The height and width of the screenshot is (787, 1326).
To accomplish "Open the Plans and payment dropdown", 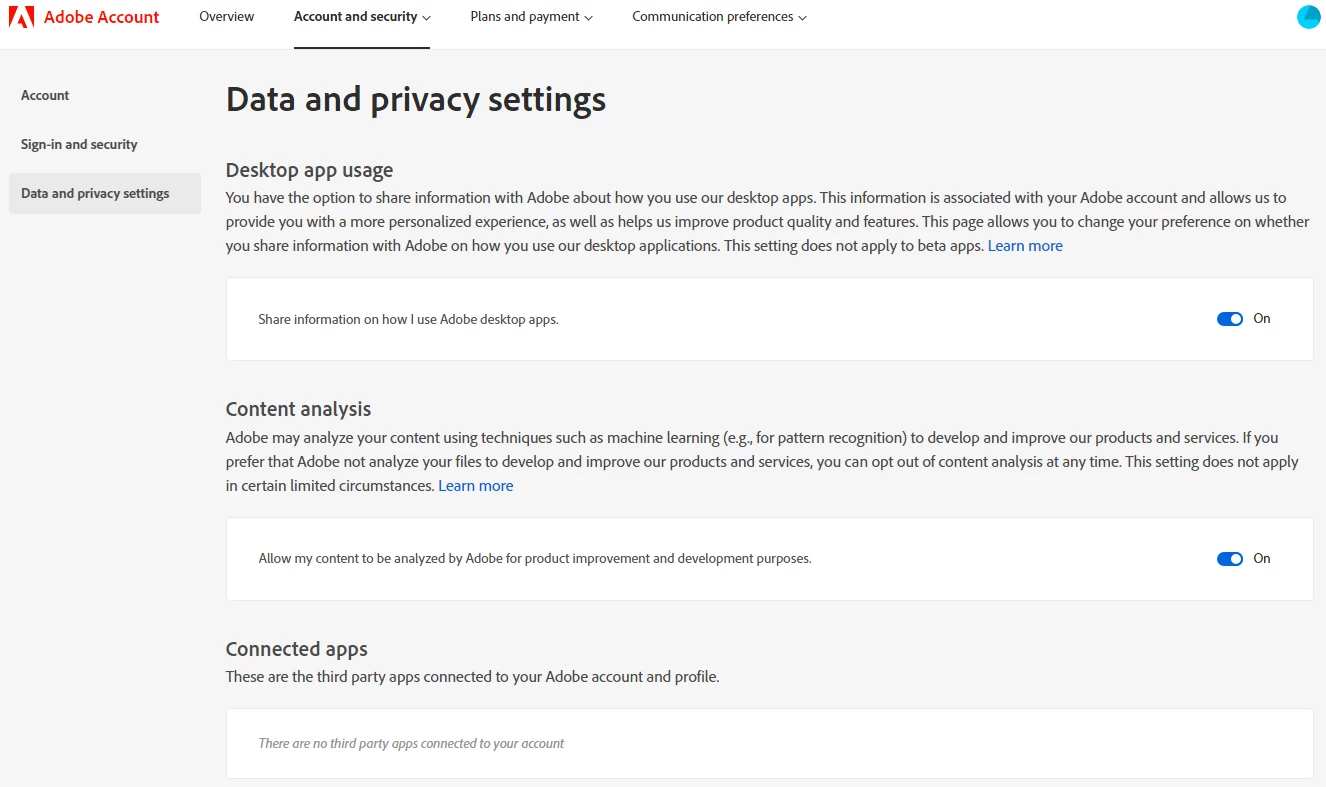I will coord(531,17).
